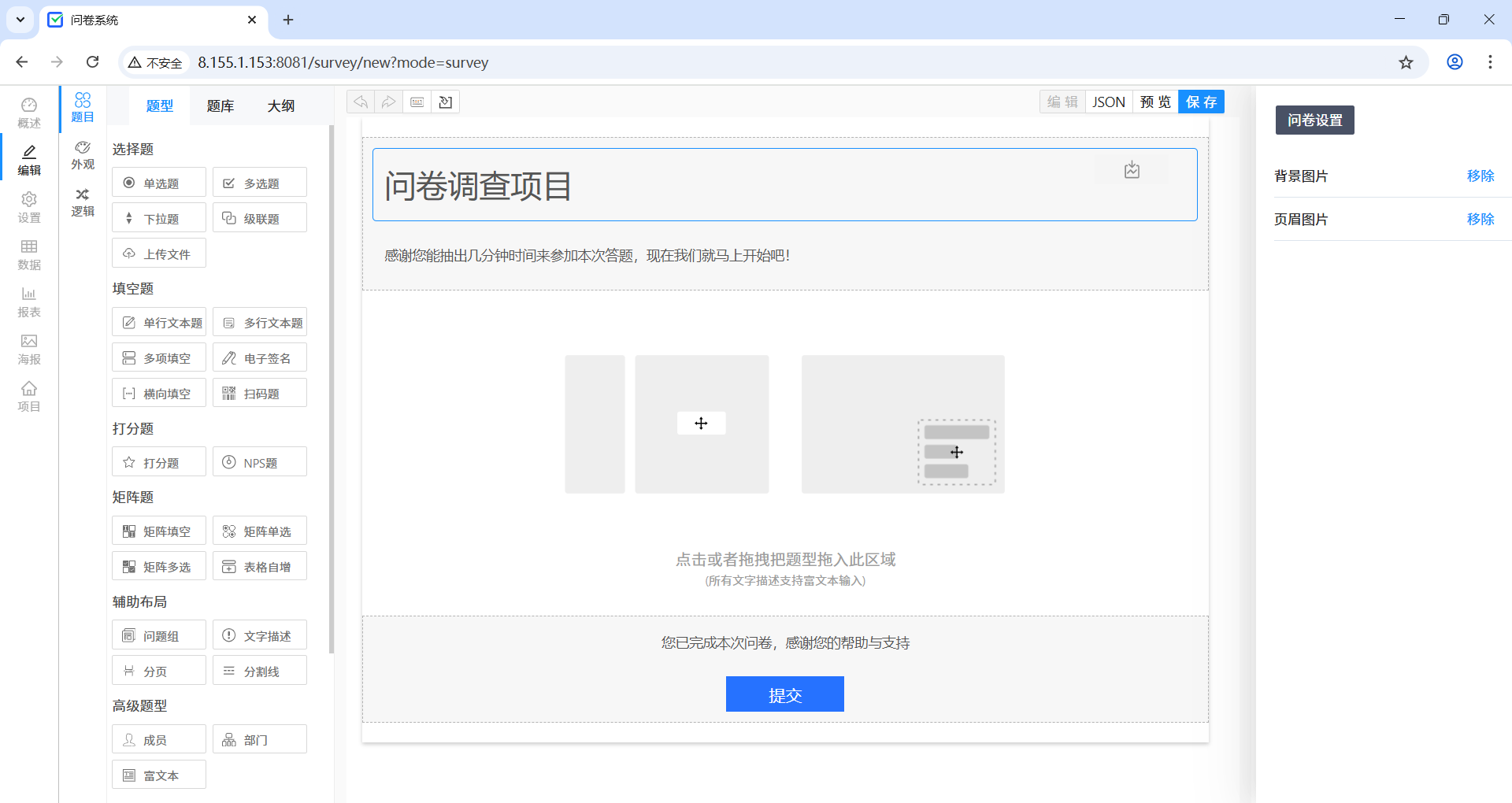
Task: Add a 单选题 single choice question
Action: pyautogui.click(x=159, y=183)
